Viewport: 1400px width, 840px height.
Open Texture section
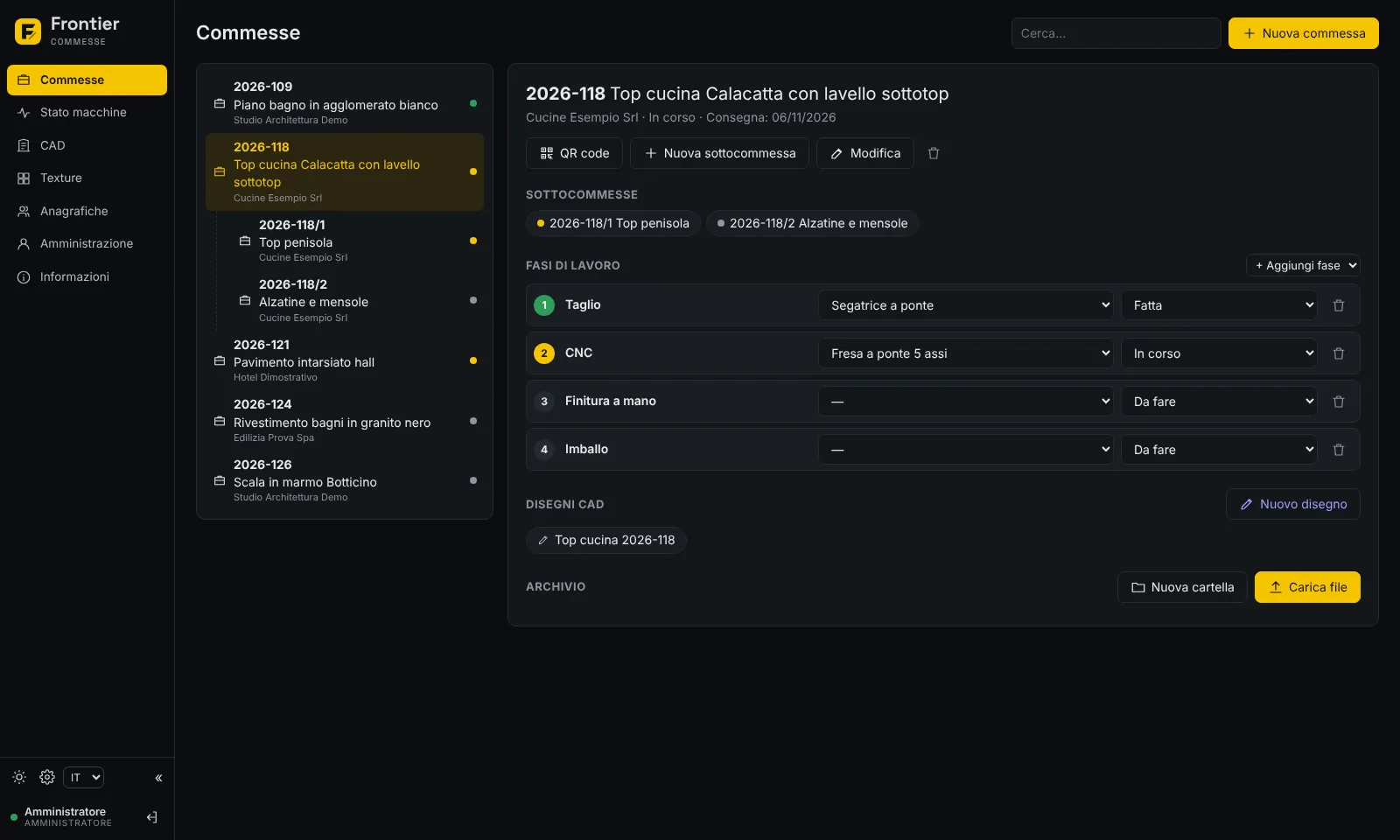click(x=87, y=178)
